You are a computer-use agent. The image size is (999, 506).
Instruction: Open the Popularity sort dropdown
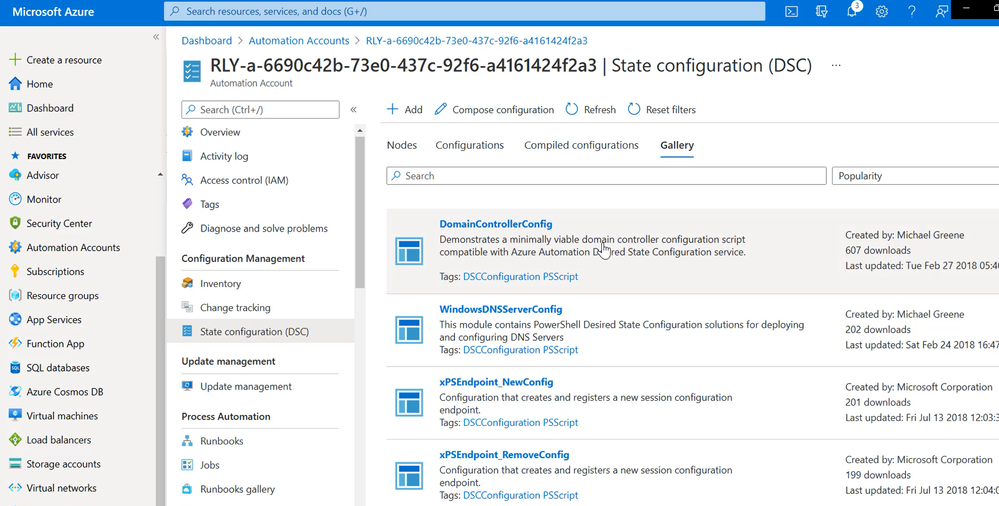coord(916,176)
